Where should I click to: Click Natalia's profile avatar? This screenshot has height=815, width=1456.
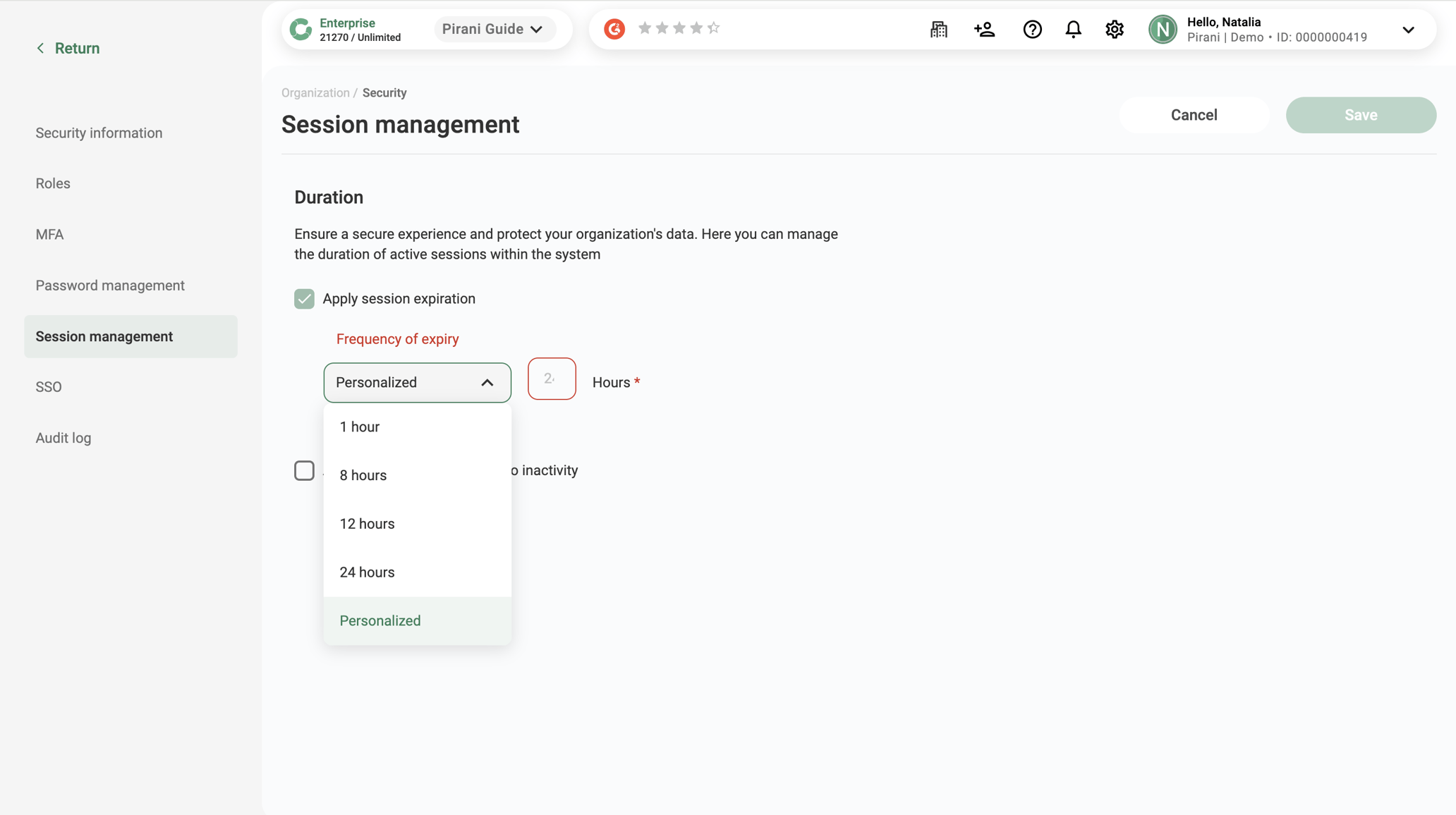pyautogui.click(x=1163, y=29)
